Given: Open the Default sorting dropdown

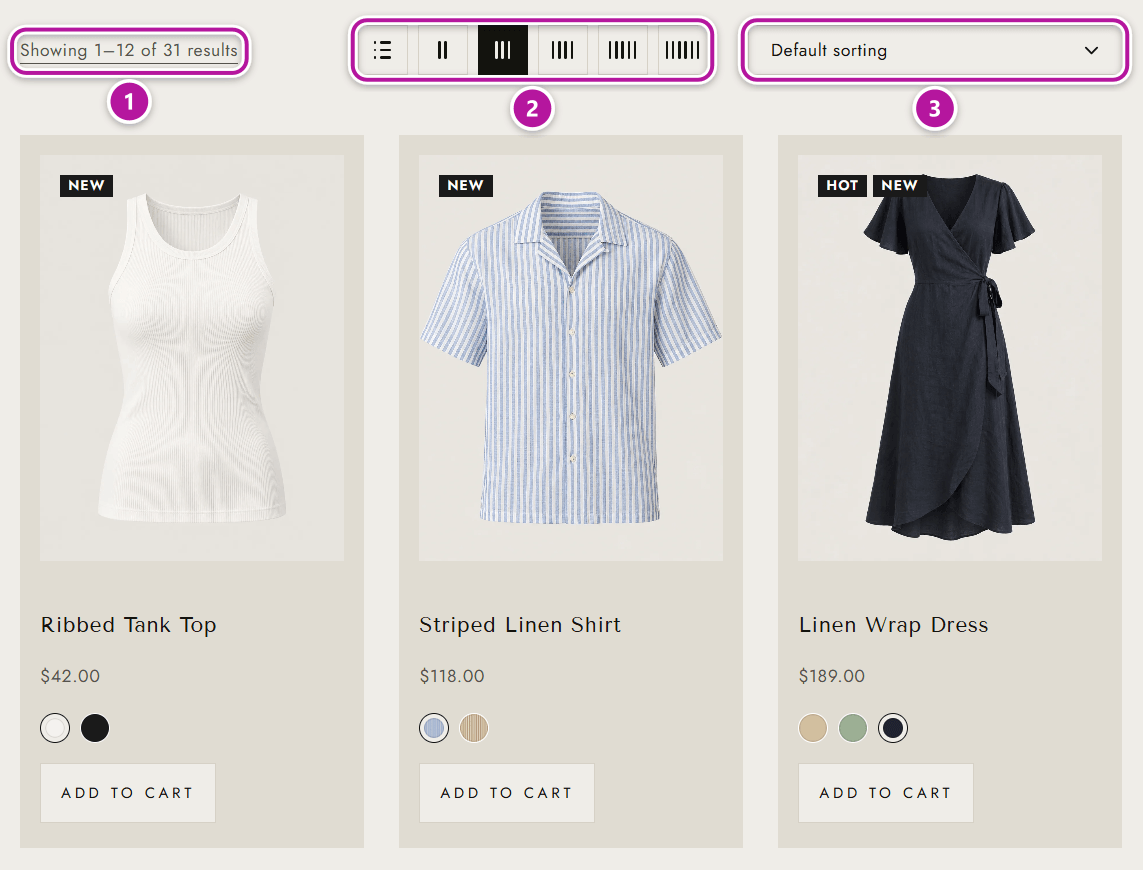Looking at the screenshot, I should point(935,50).
